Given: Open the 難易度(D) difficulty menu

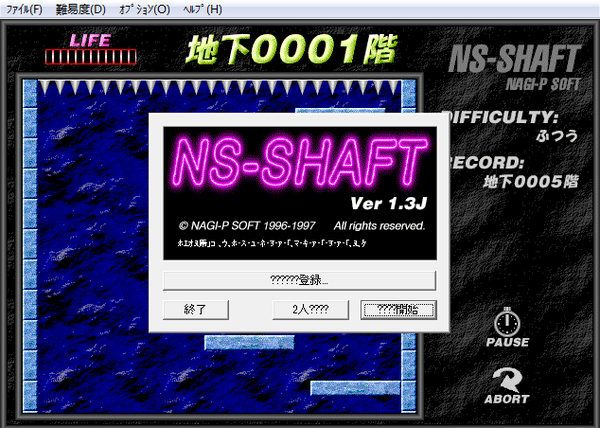Looking at the screenshot, I should click(80, 9).
